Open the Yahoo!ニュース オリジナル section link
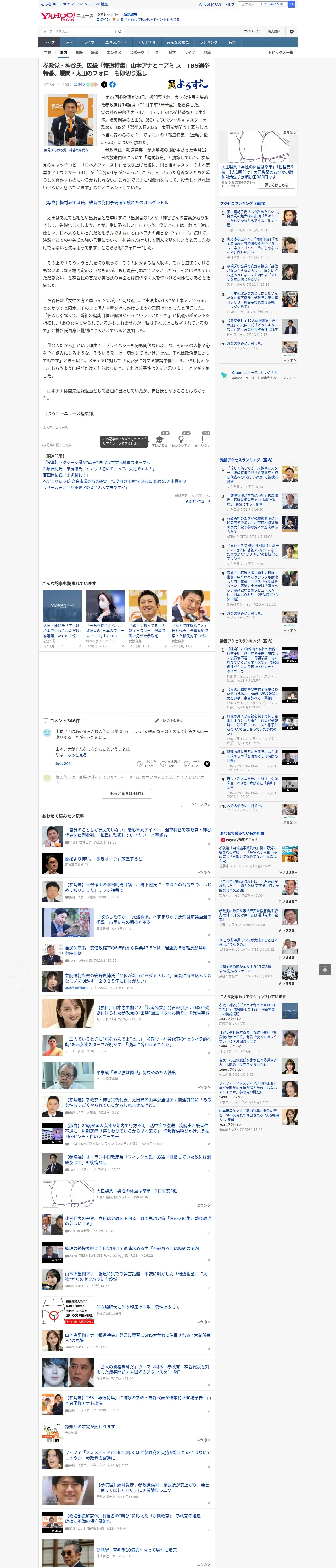The image size is (336, 1568). (254, 372)
